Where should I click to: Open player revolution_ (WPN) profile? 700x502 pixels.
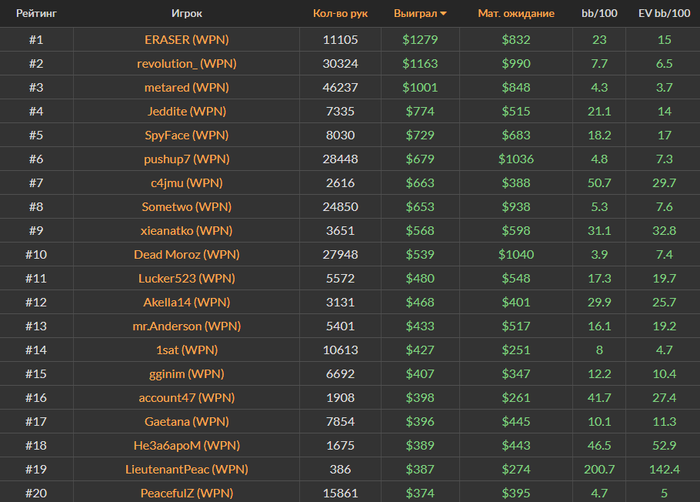point(187,63)
